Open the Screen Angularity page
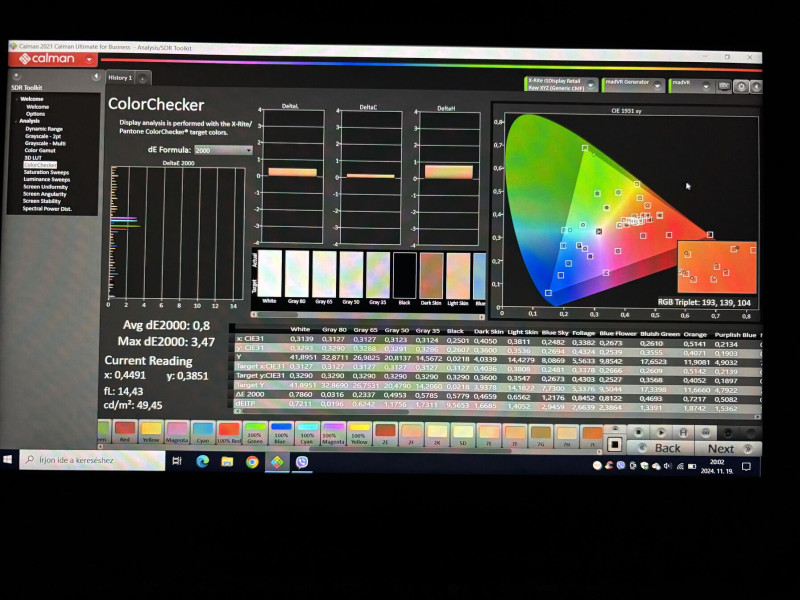800x600 pixels. tap(44, 194)
